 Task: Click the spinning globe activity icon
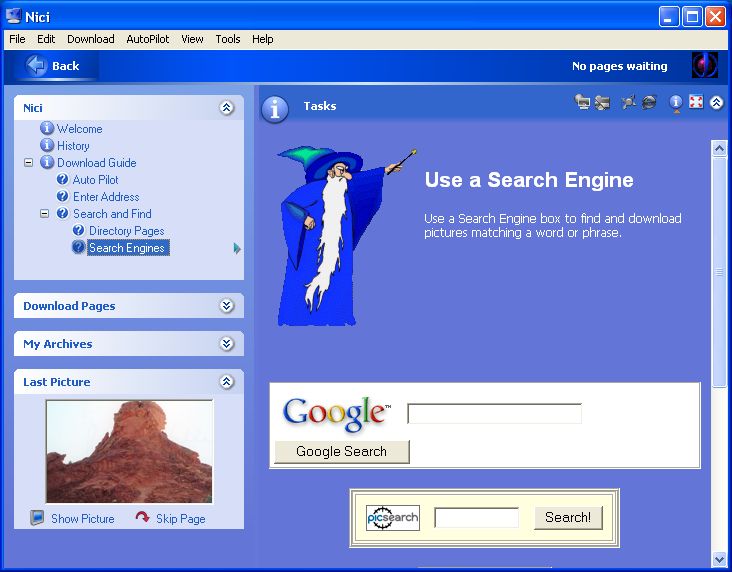[704, 65]
